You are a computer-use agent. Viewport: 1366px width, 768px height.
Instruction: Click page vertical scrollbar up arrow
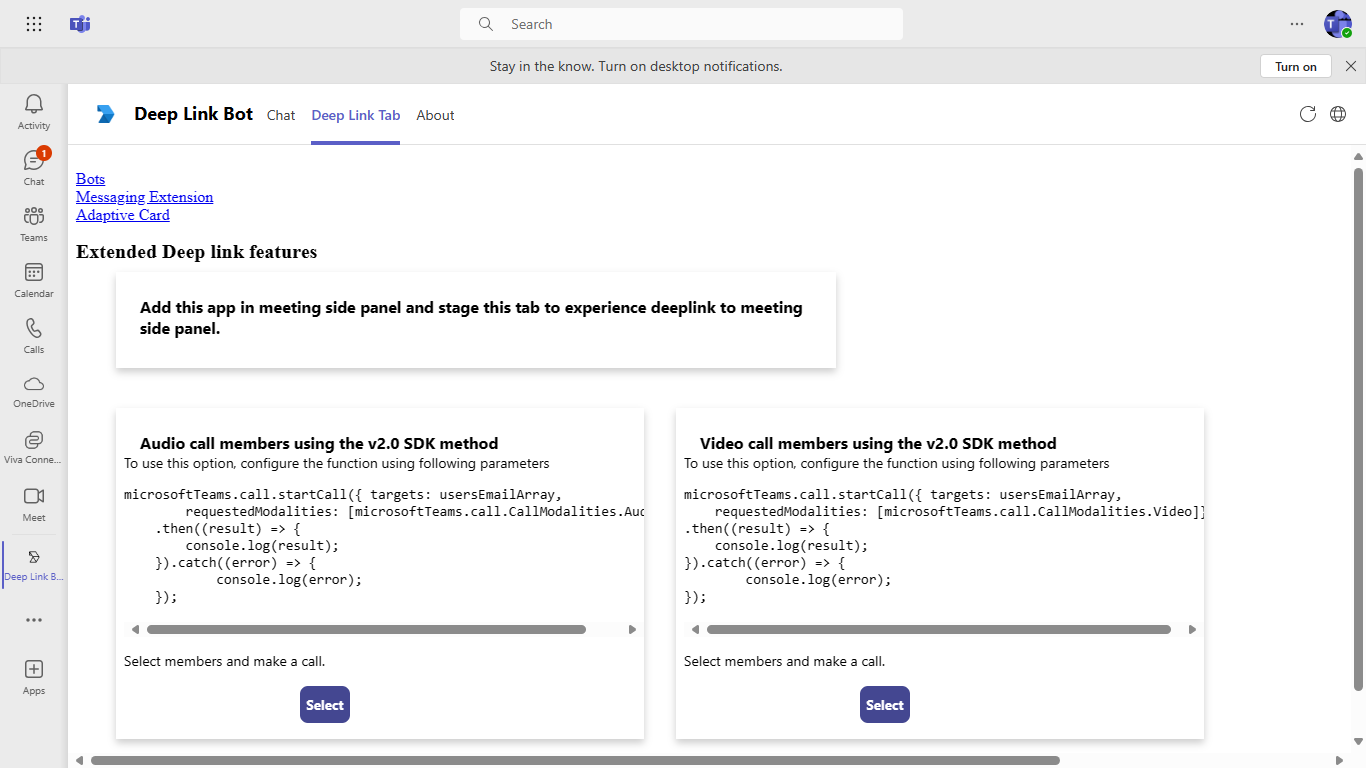1358,156
